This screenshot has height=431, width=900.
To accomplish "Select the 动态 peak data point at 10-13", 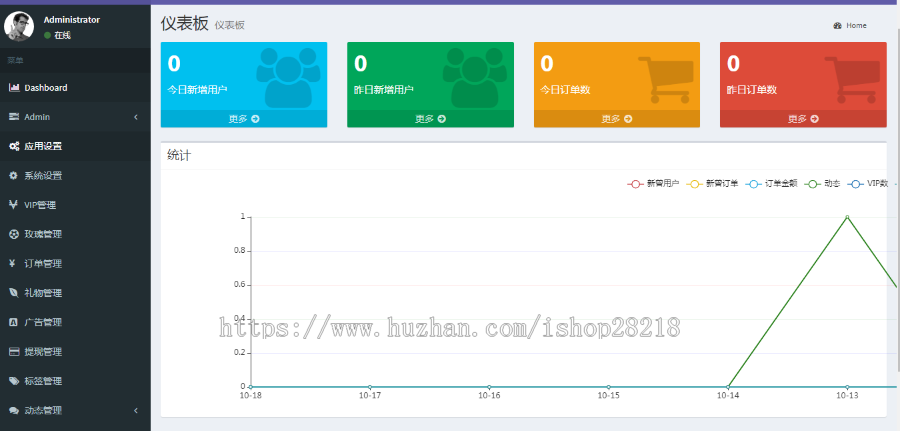I will coord(847,217).
